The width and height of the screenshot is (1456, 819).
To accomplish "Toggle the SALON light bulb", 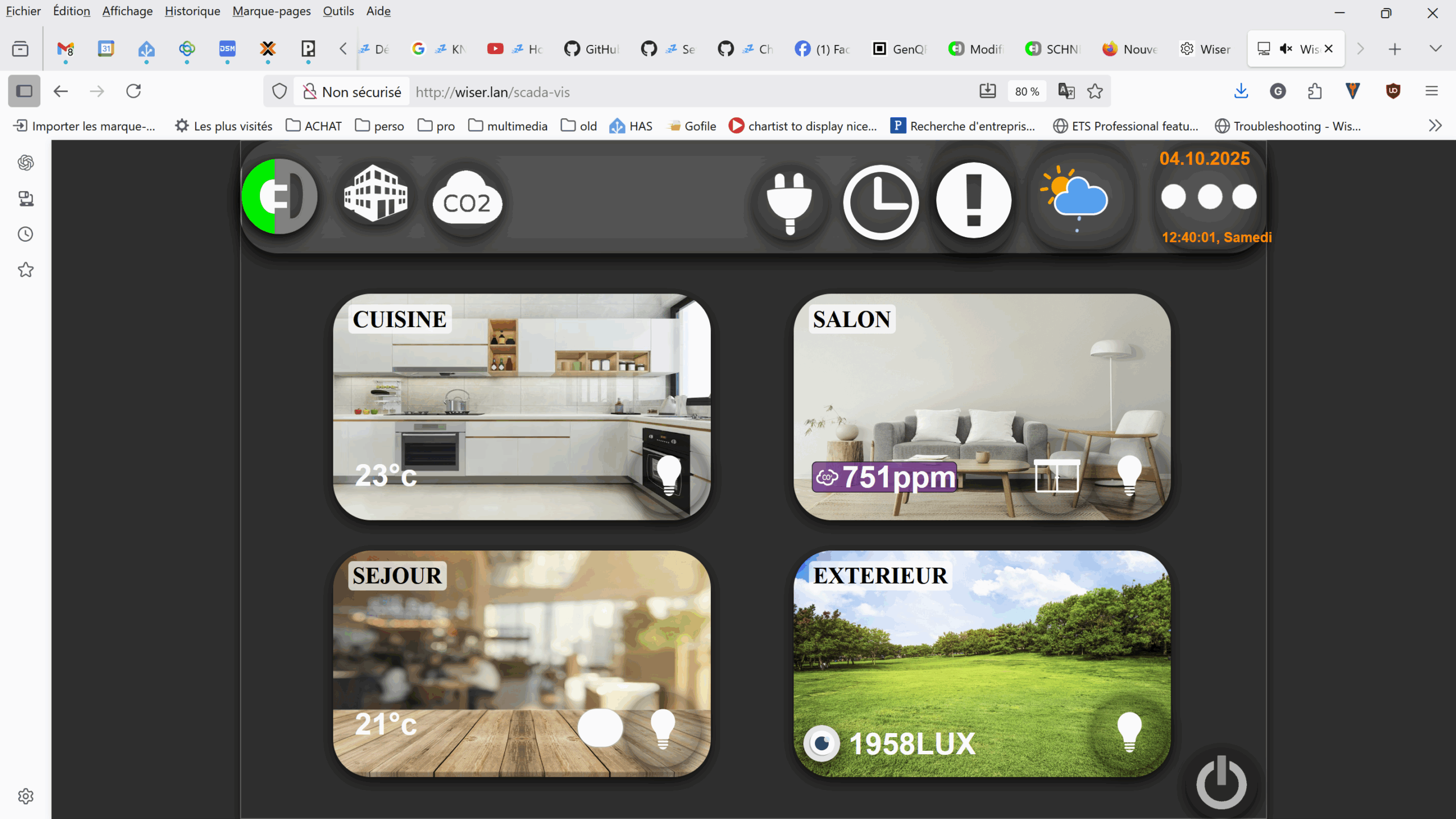I will coord(1129,475).
